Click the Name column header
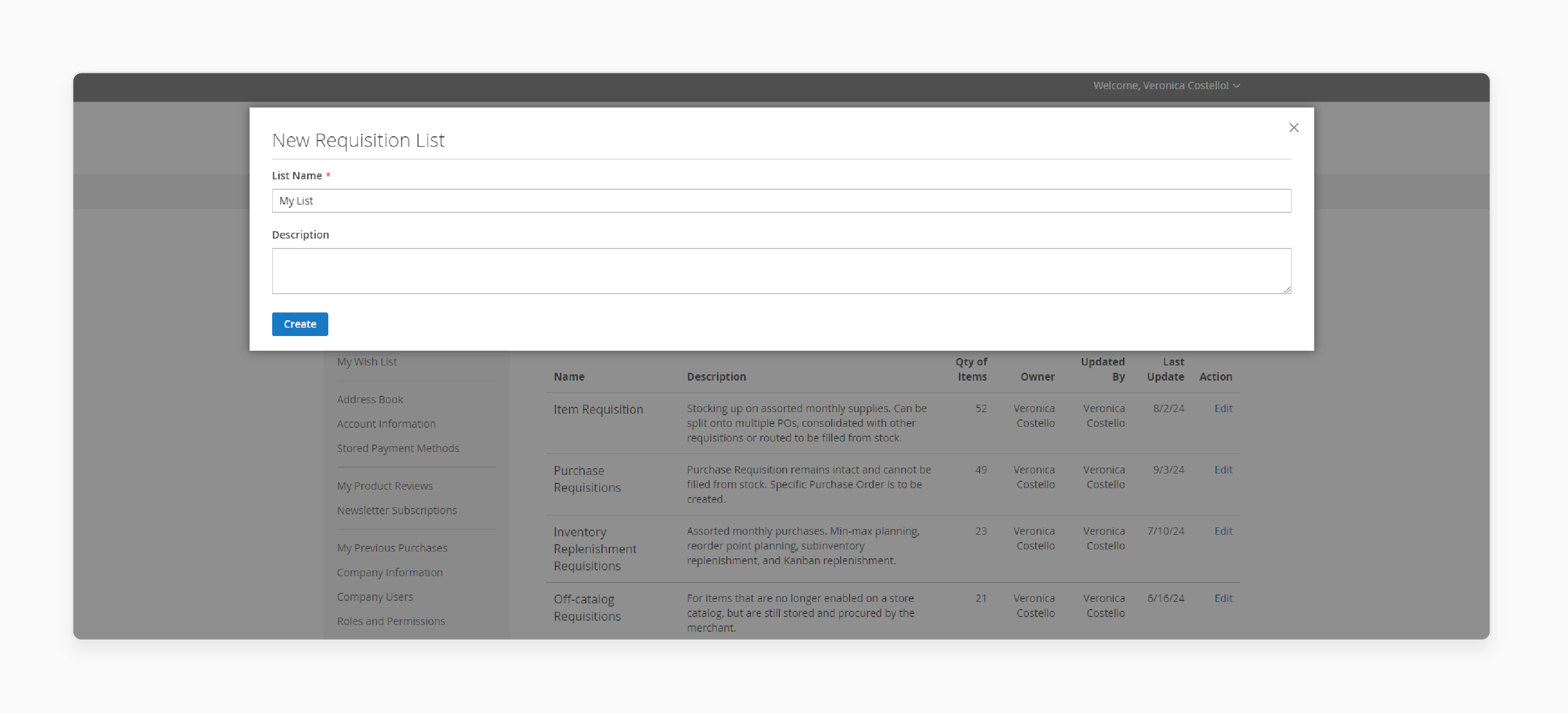 click(568, 376)
